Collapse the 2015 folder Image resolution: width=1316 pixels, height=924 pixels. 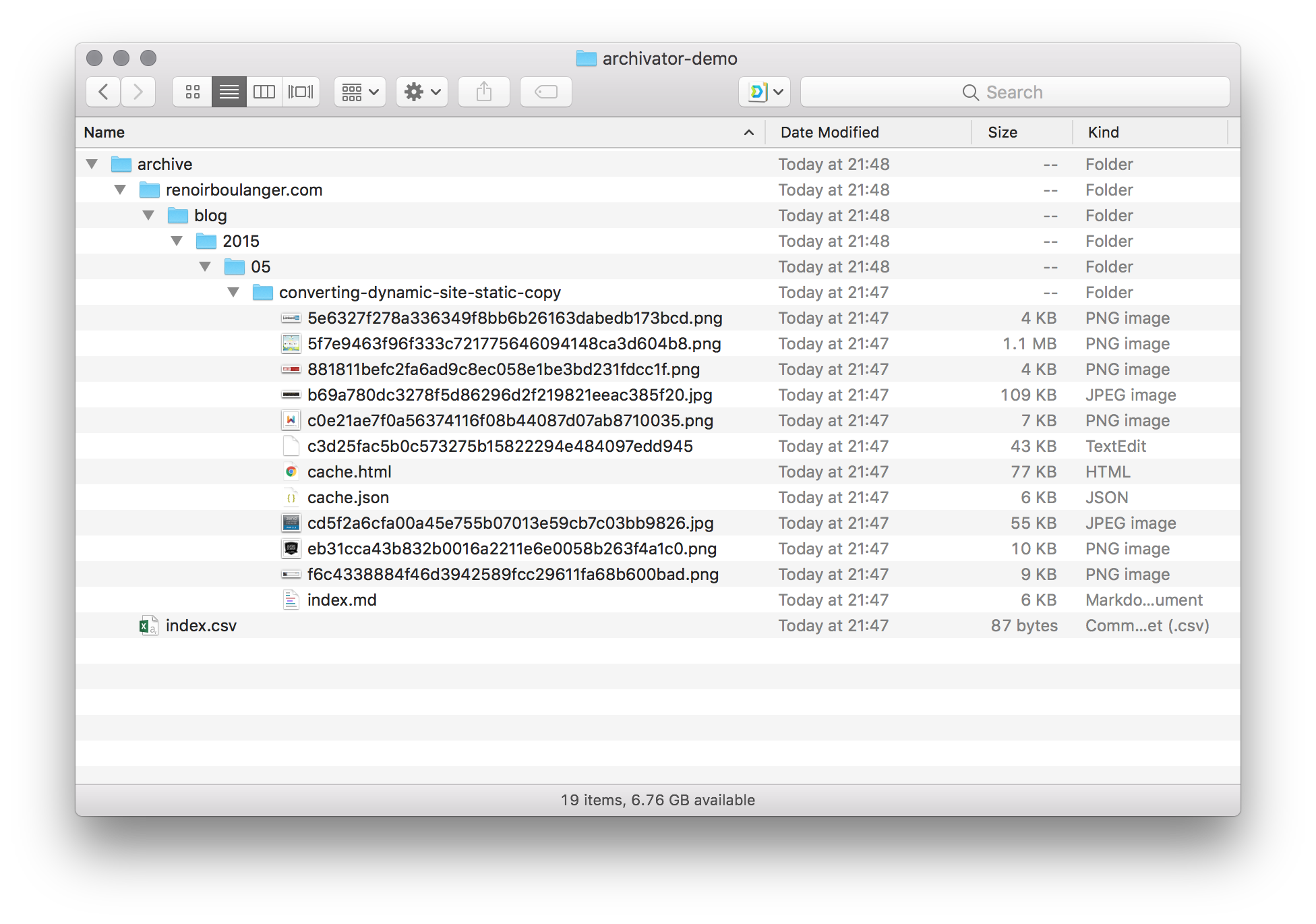[177, 241]
